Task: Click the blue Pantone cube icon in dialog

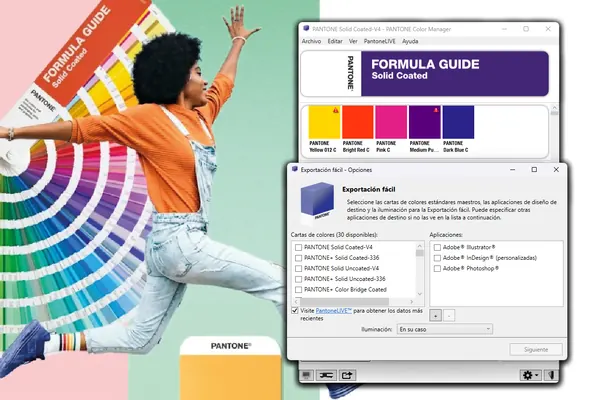Action: coord(317,201)
